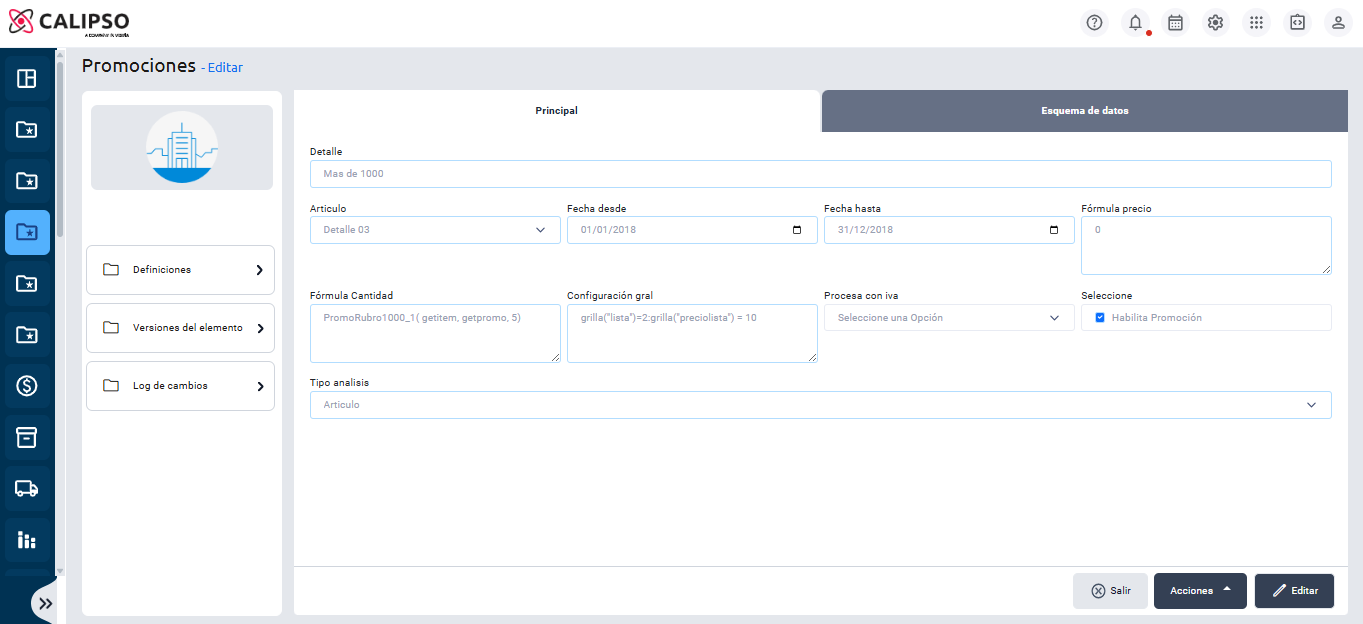Open the Procesa con iva dropdown

point(949,318)
